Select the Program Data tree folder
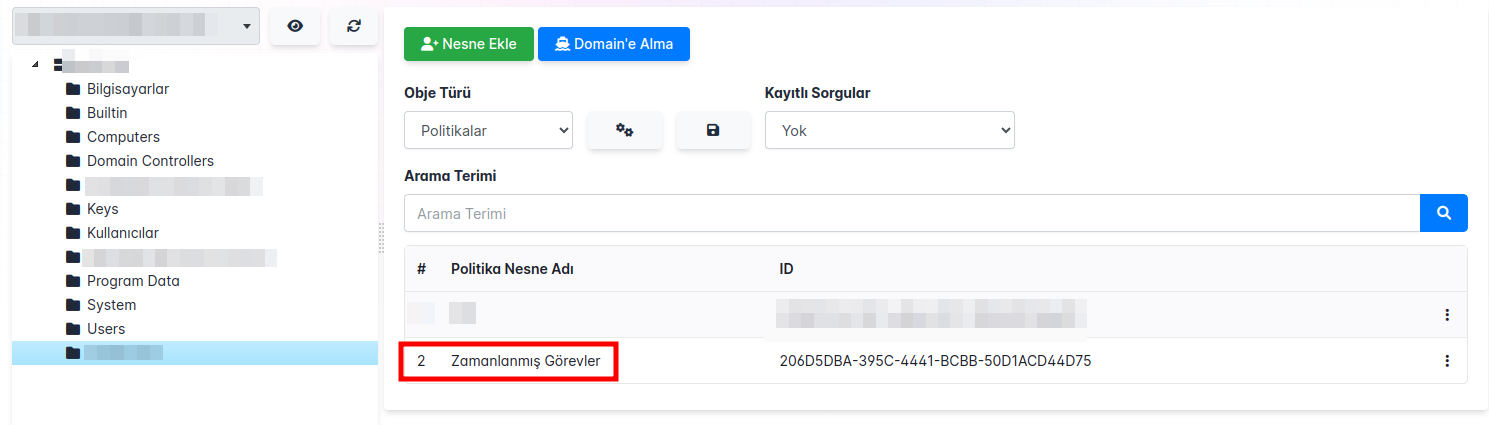1489x425 pixels. (133, 281)
